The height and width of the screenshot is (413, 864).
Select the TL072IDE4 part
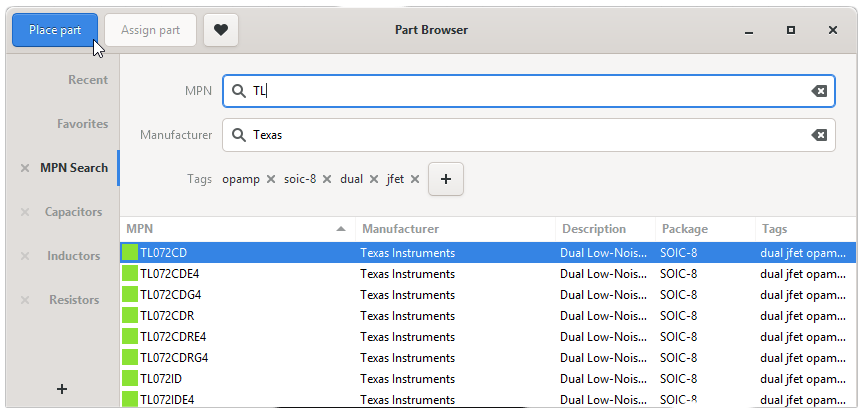(488, 399)
